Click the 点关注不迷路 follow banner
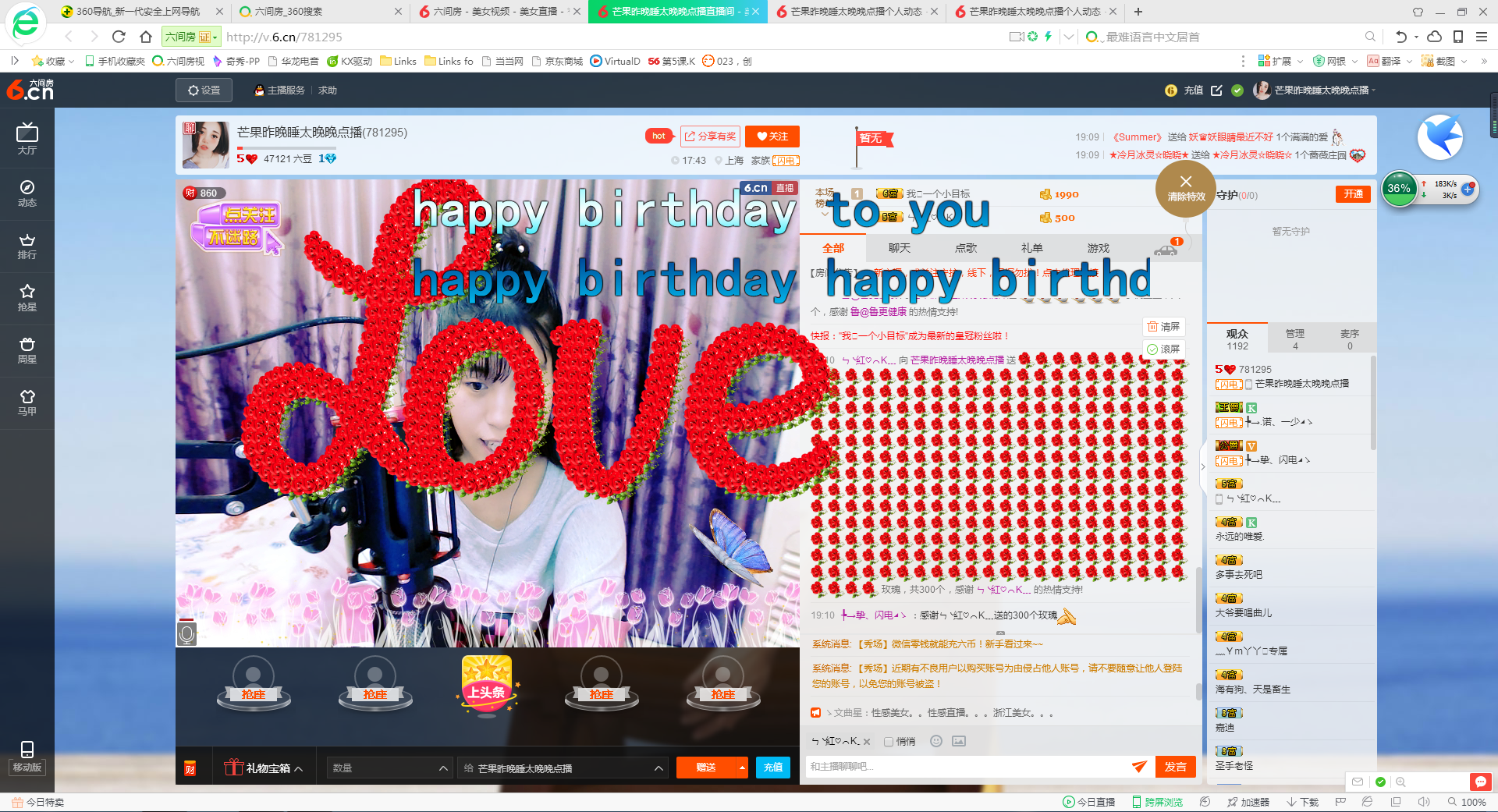The image size is (1498, 812). pos(236,227)
